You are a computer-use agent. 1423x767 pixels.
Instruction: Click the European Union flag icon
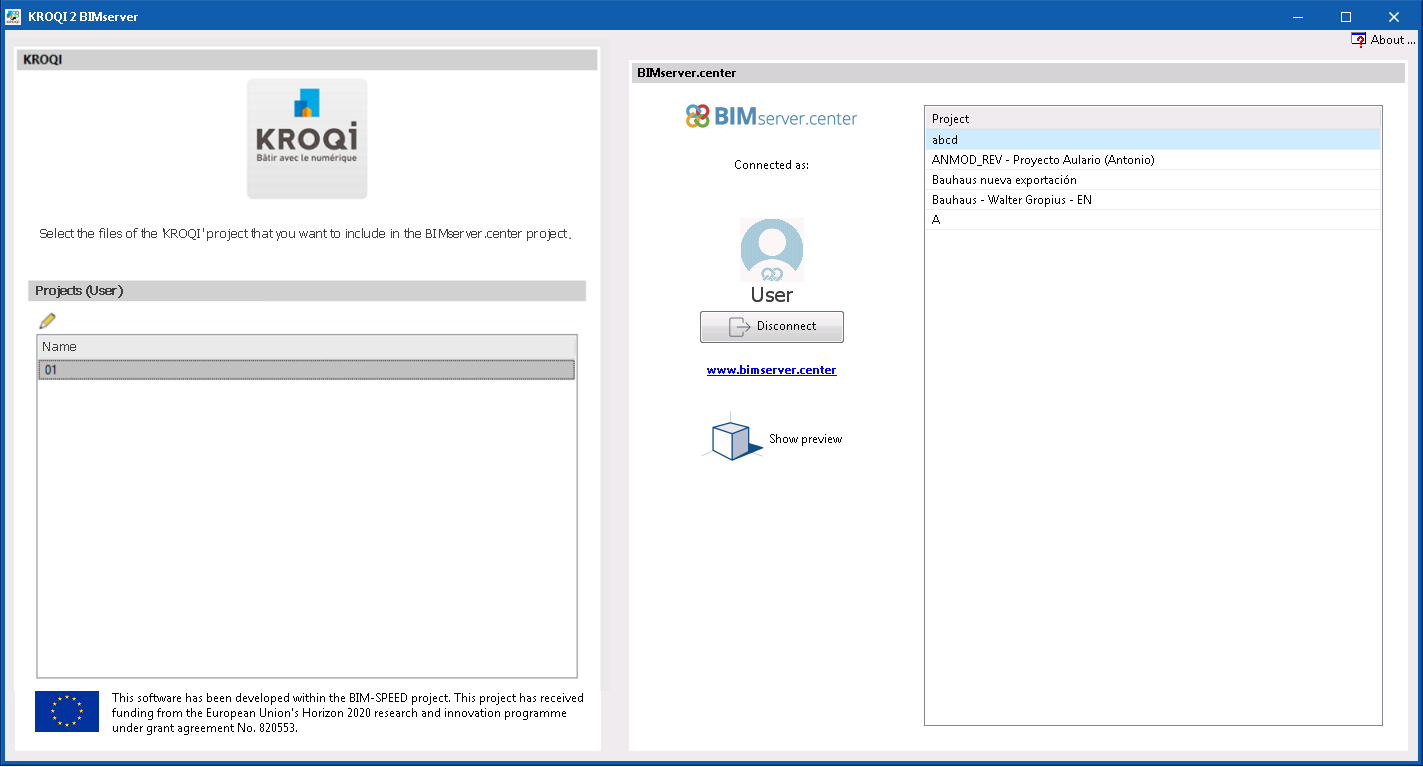pos(67,711)
